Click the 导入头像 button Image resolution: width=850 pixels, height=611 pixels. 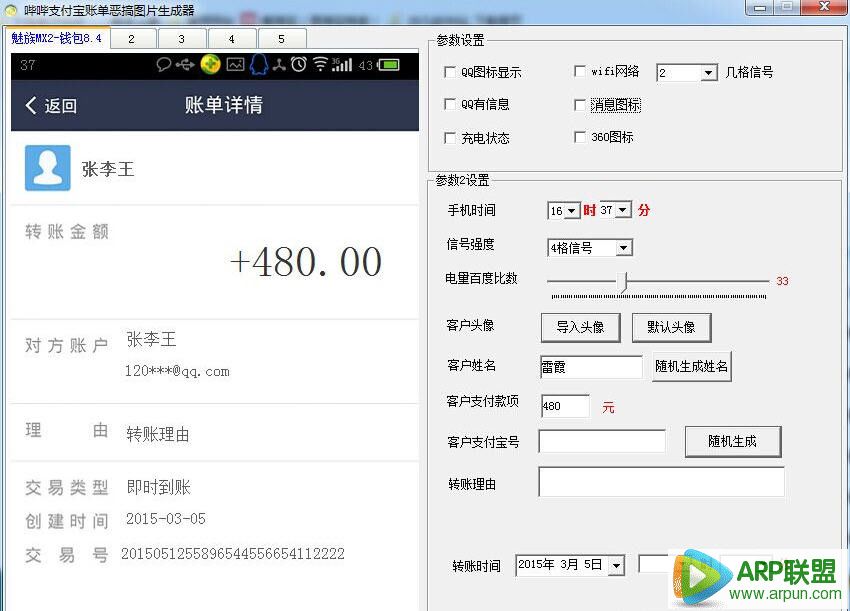(581, 327)
